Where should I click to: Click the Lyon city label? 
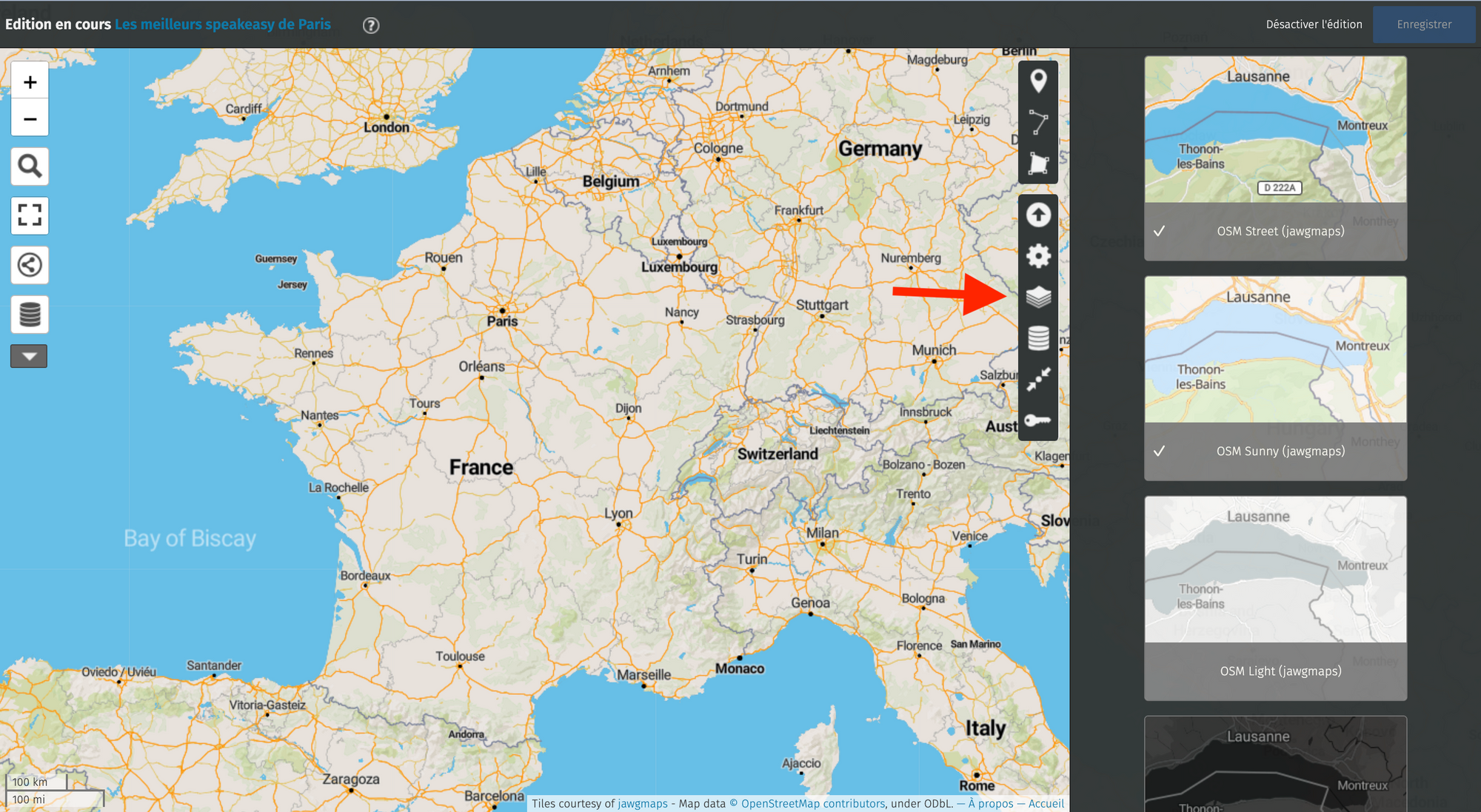(618, 513)
